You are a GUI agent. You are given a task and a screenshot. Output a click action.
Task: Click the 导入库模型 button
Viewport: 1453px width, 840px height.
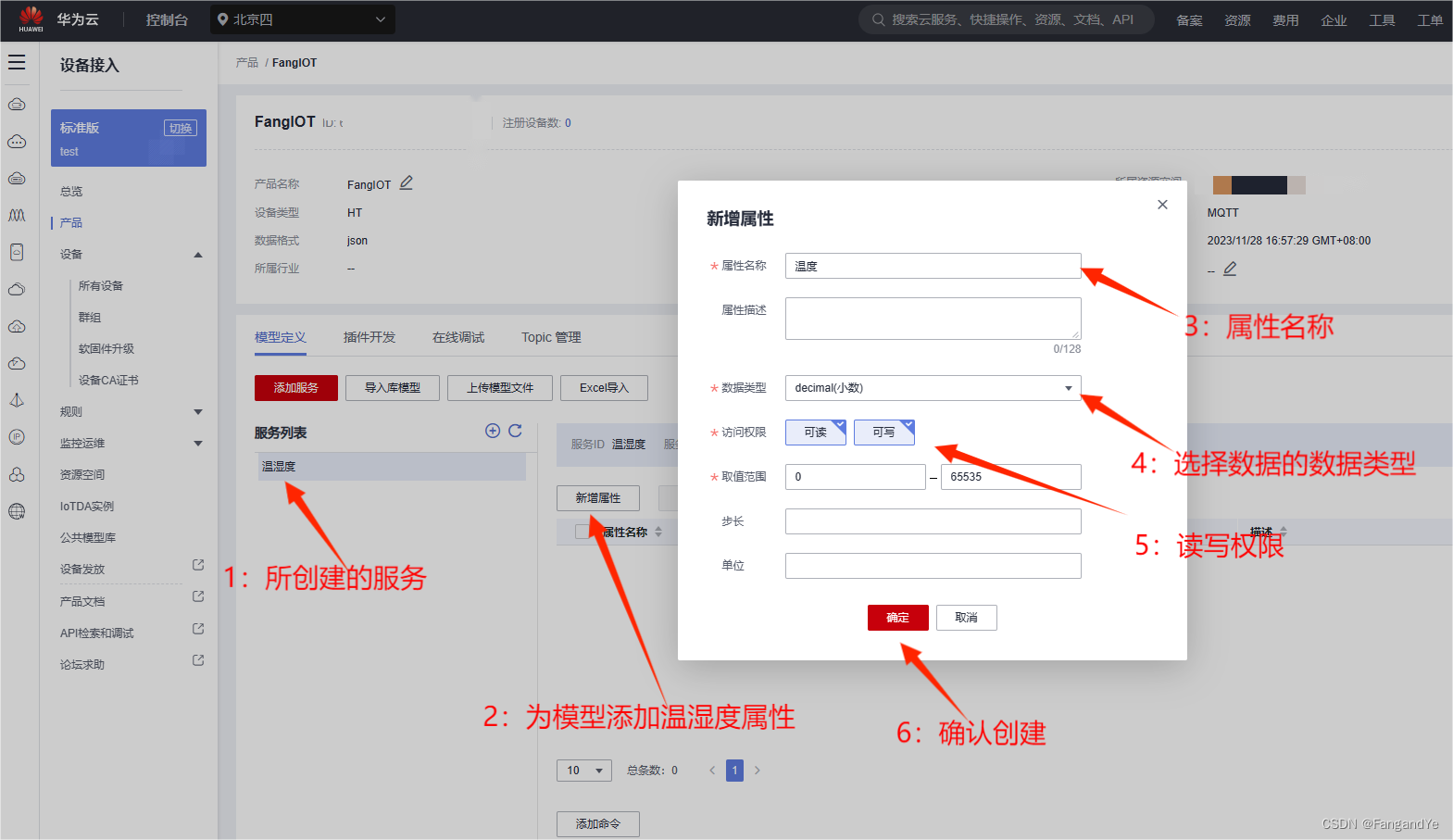(393, 388)
